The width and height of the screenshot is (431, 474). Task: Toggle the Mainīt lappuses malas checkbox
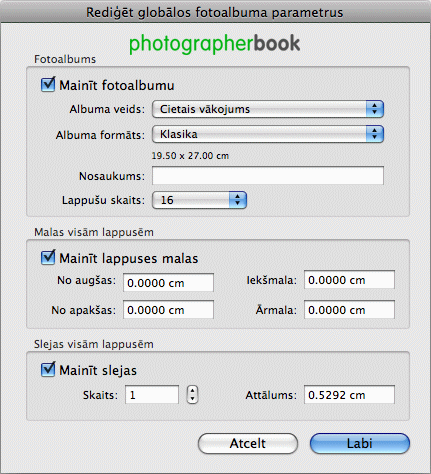pos(48,258)
